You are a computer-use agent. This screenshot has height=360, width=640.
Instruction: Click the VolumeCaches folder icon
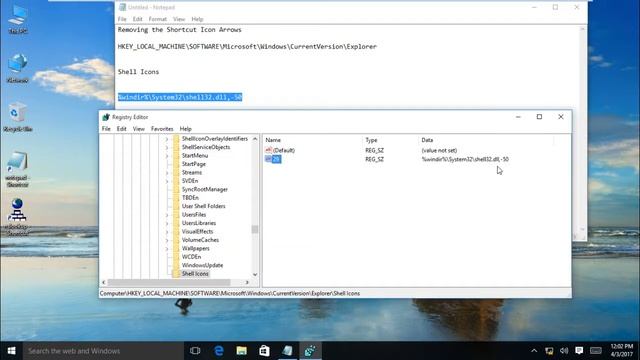point(176,240)
